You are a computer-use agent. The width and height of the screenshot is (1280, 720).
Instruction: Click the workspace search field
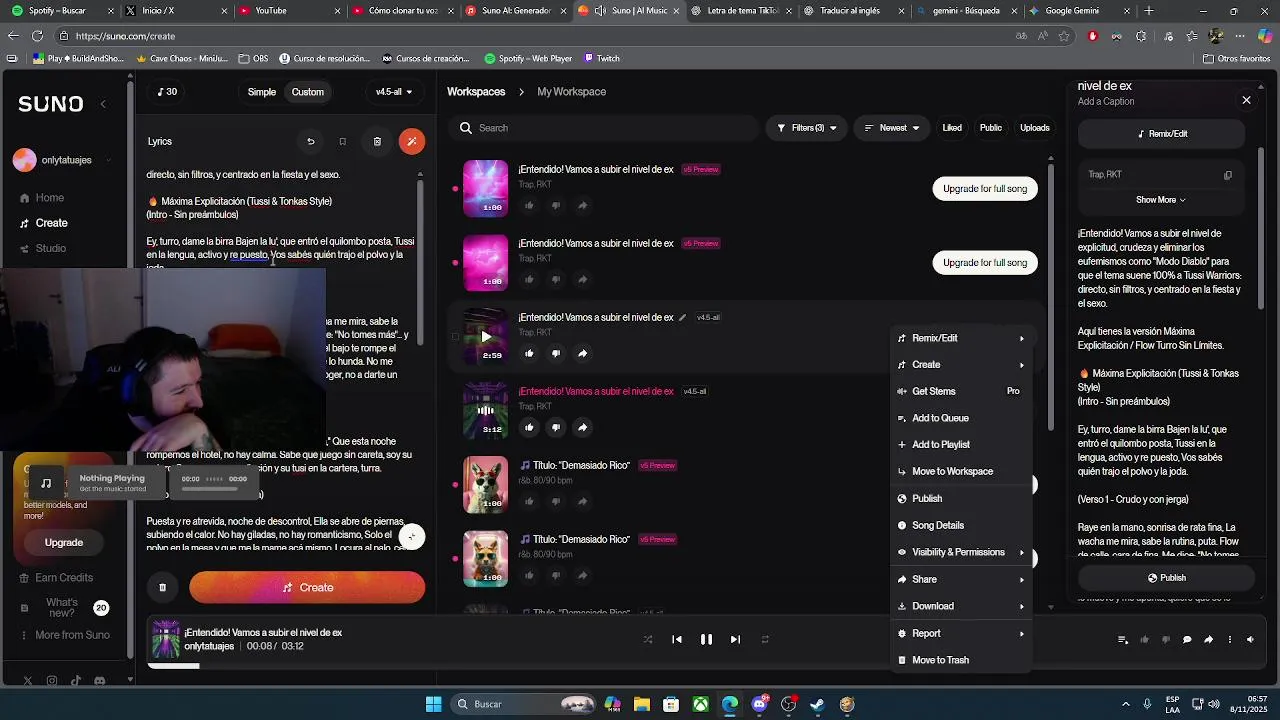[x=603, y=128]
